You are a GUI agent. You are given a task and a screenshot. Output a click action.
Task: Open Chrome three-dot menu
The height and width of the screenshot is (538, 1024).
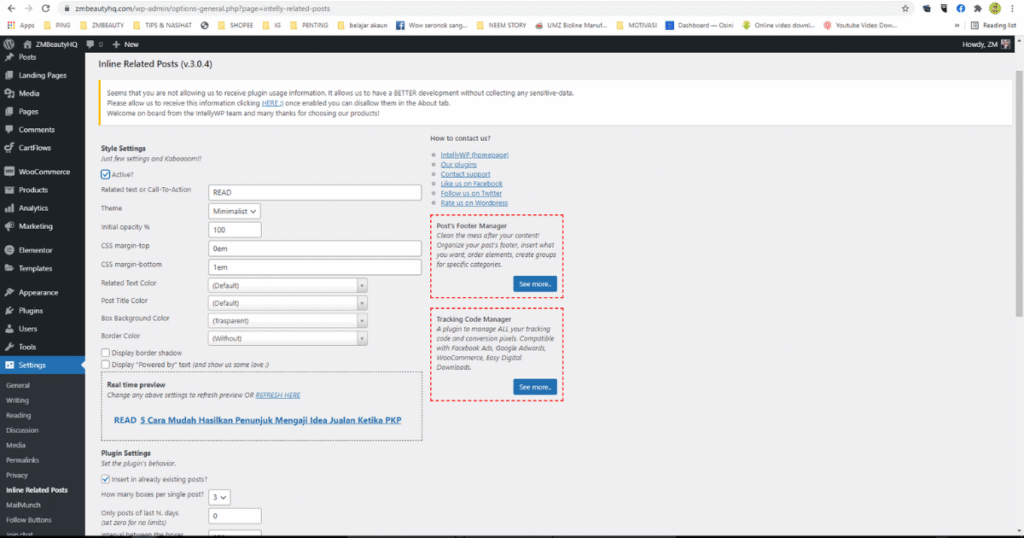pyautogui.click(x=1012, y=8)
